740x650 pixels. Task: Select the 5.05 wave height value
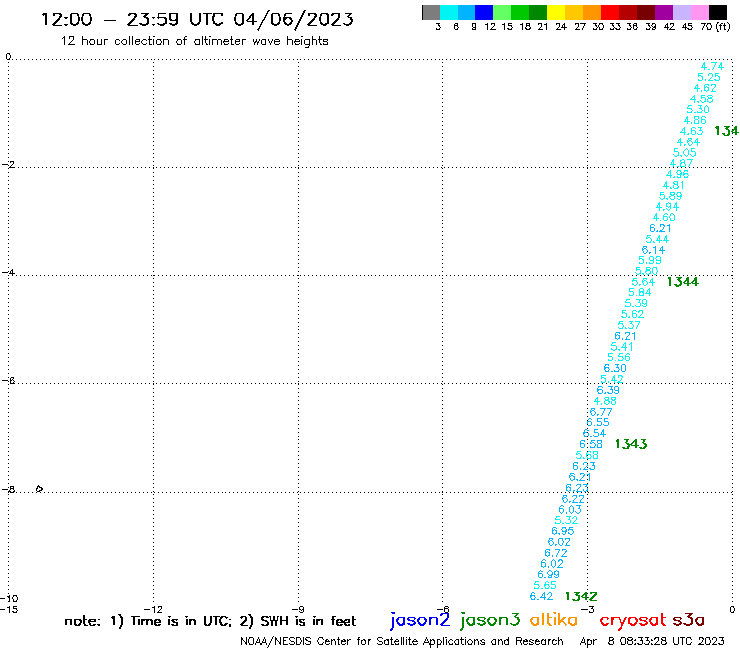pos(685,153)
